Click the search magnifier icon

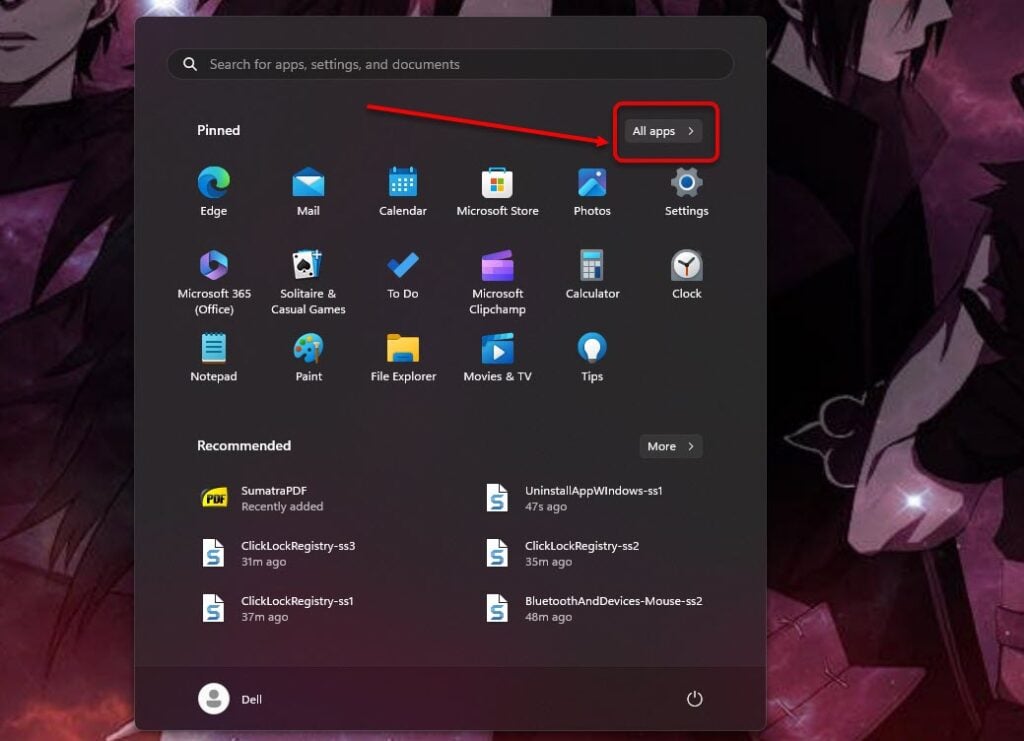click(x=190, y=64)
